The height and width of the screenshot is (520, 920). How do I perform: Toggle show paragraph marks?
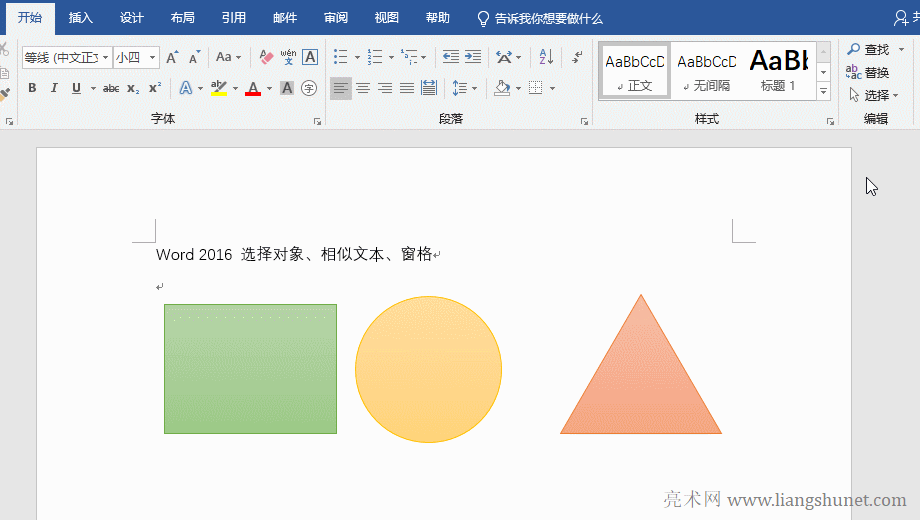point(577,57)
